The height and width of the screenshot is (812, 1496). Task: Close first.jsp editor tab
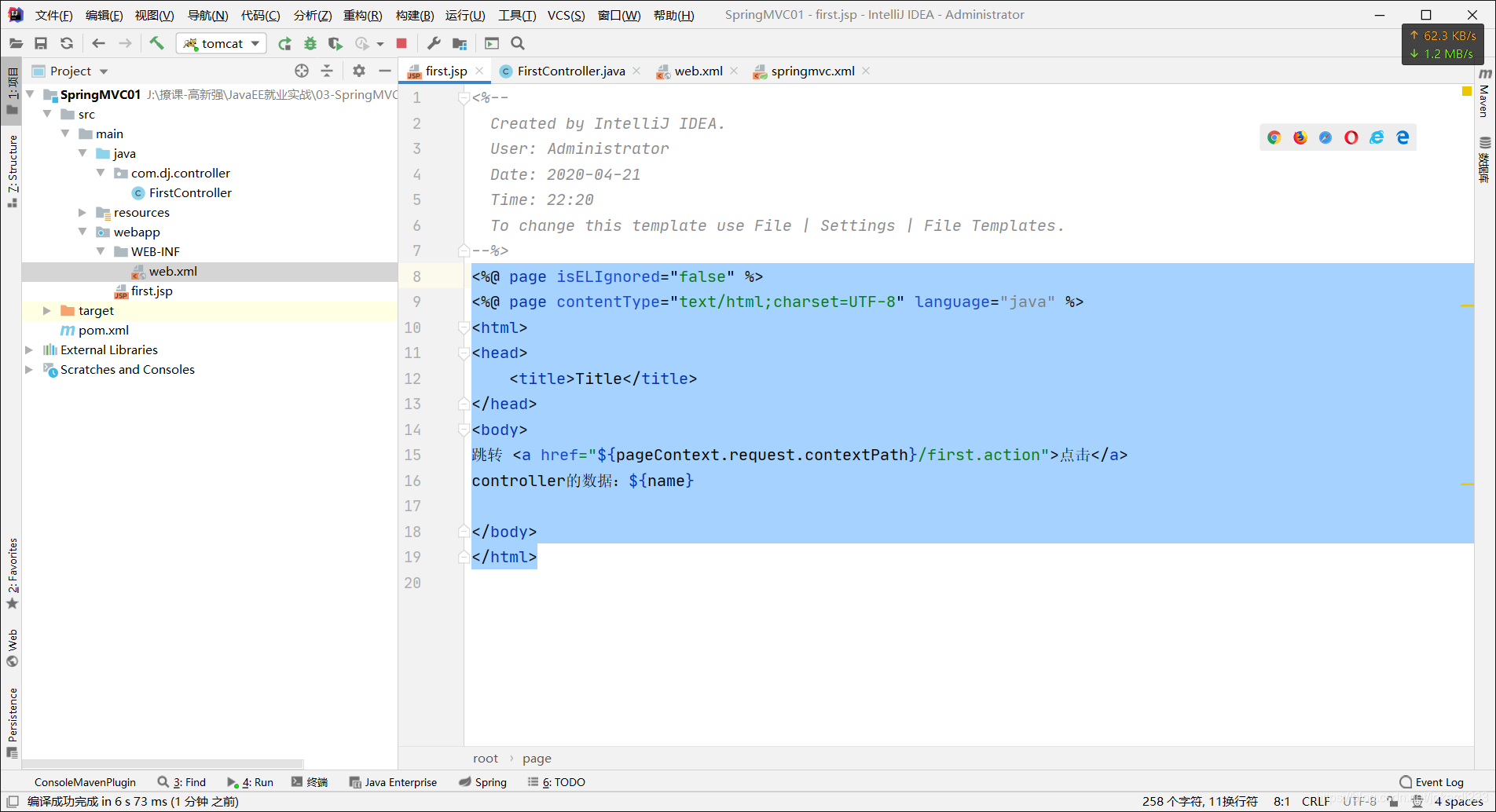[x=479, y=71]
